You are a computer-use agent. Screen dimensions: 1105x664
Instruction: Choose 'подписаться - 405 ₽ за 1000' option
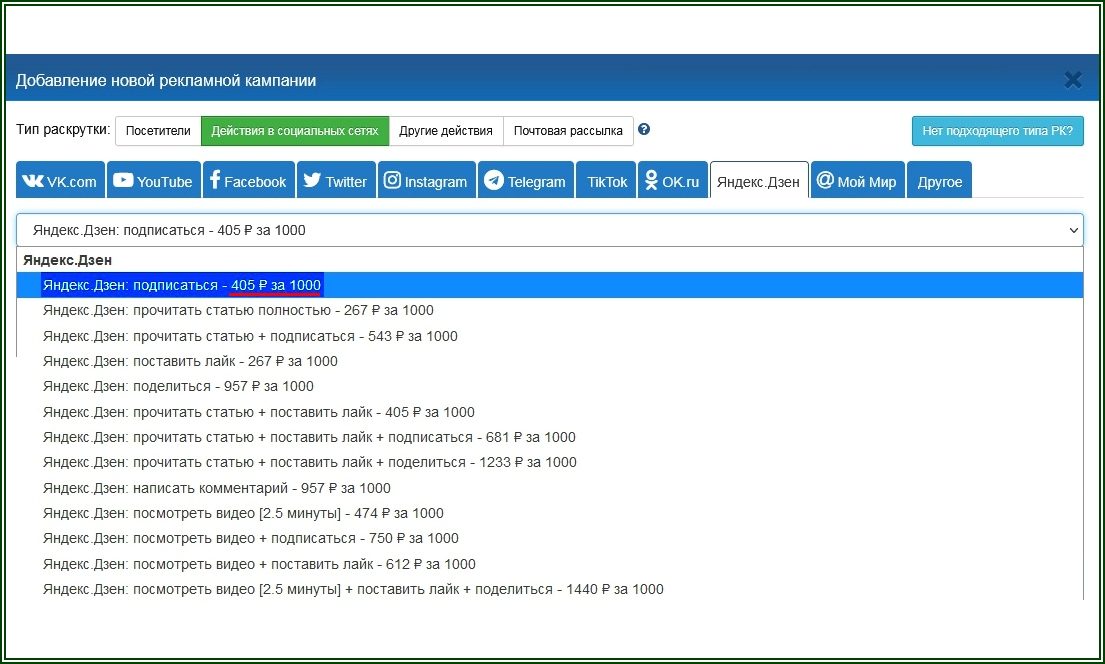[550, 285]
